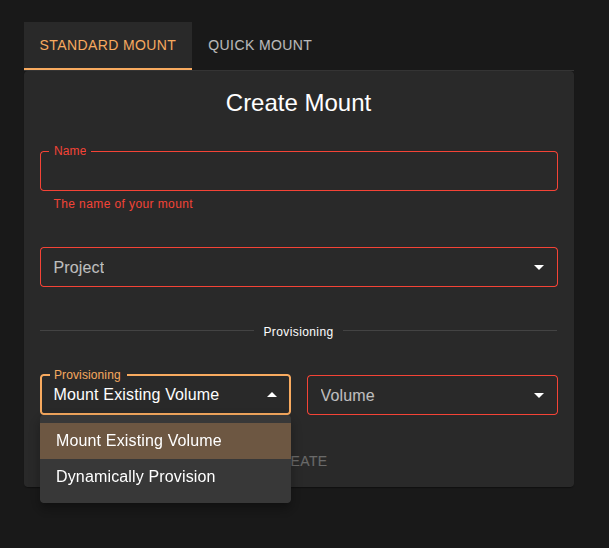Click the 'Project' placeholder text
This screenshot has height=548, width=609.
(79, 268)
